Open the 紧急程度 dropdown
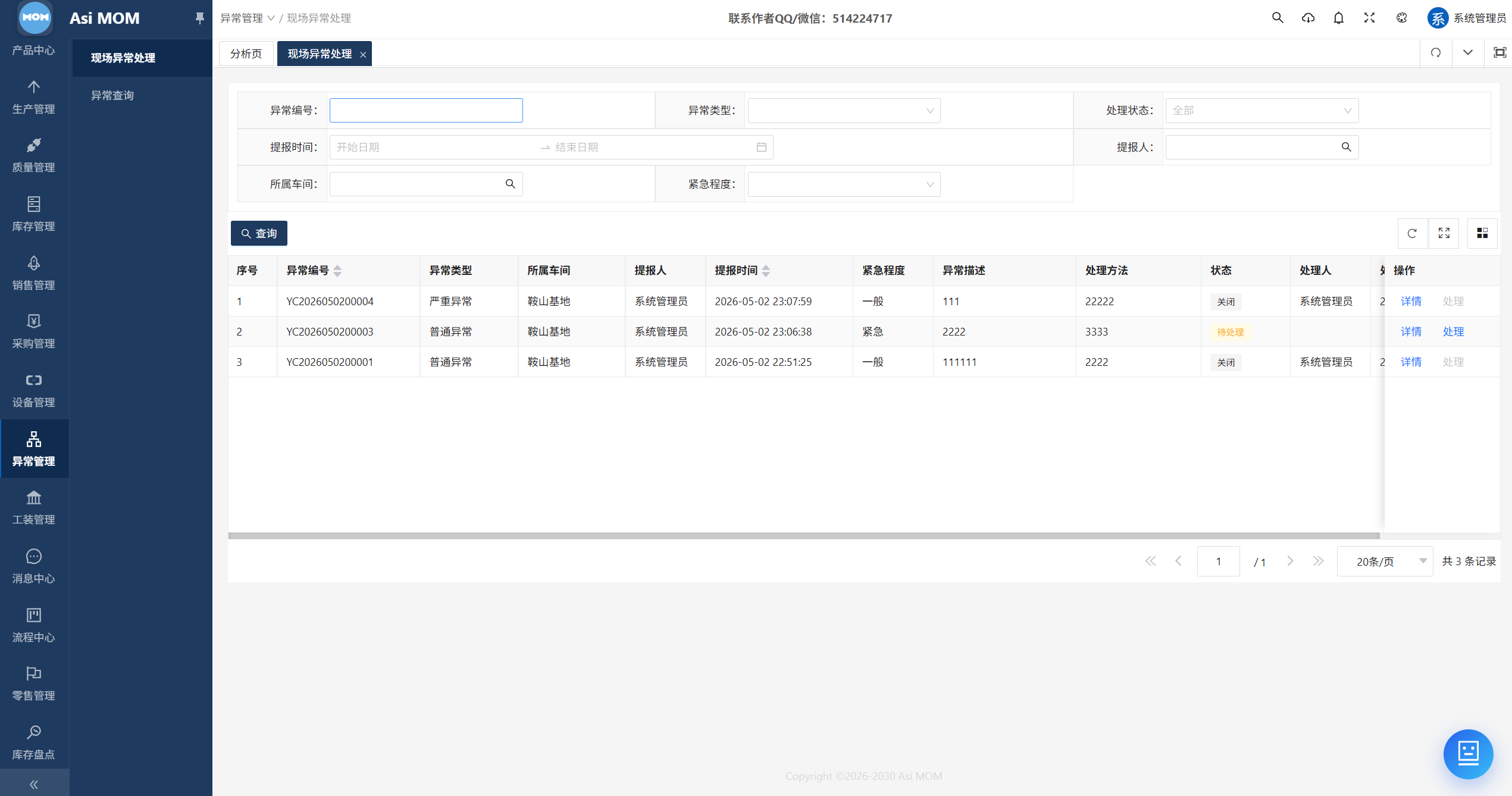Screen dimensions: 1512x796 [x=844, y=184]
